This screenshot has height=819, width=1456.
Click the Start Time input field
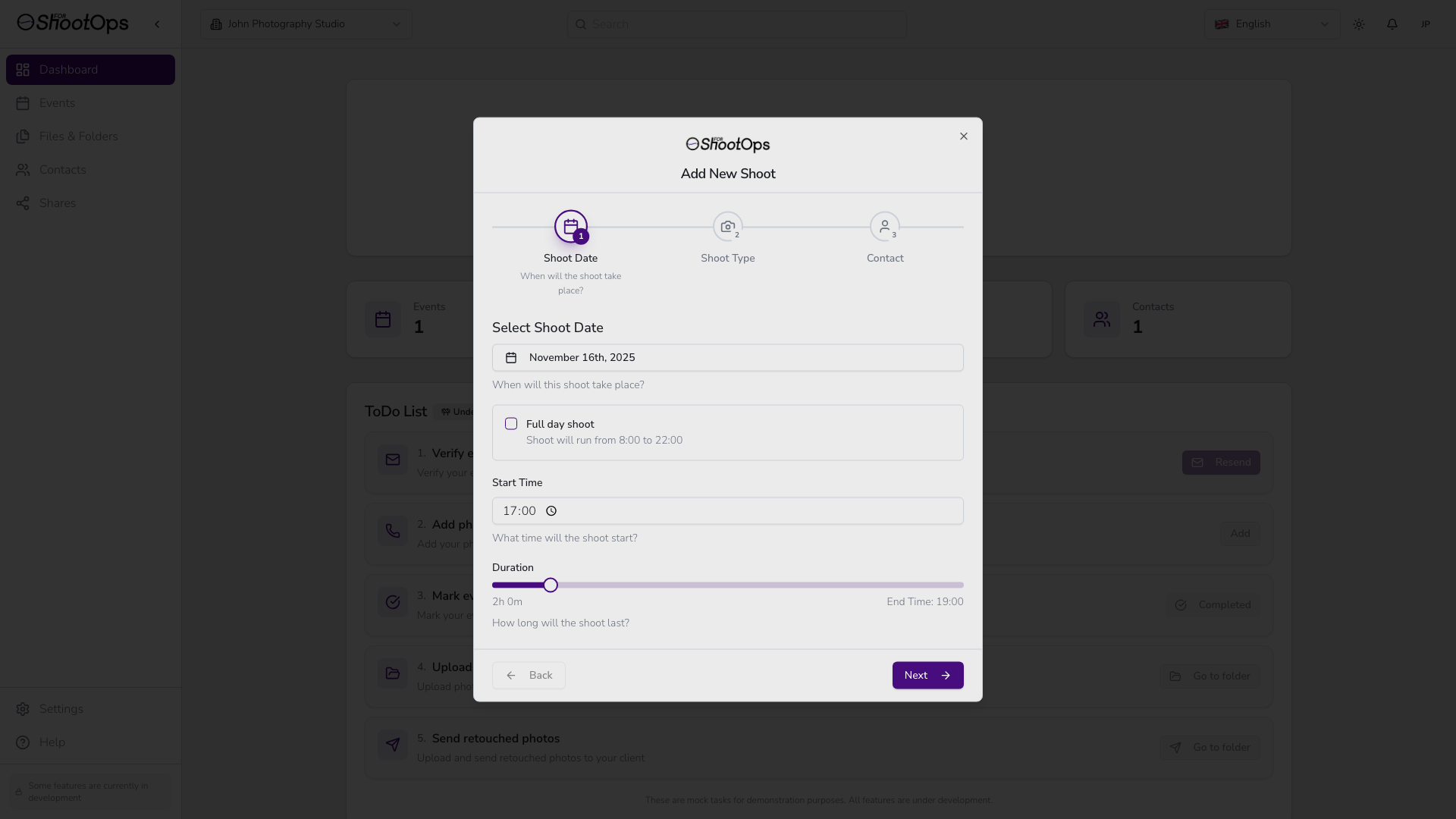[727, 511]
